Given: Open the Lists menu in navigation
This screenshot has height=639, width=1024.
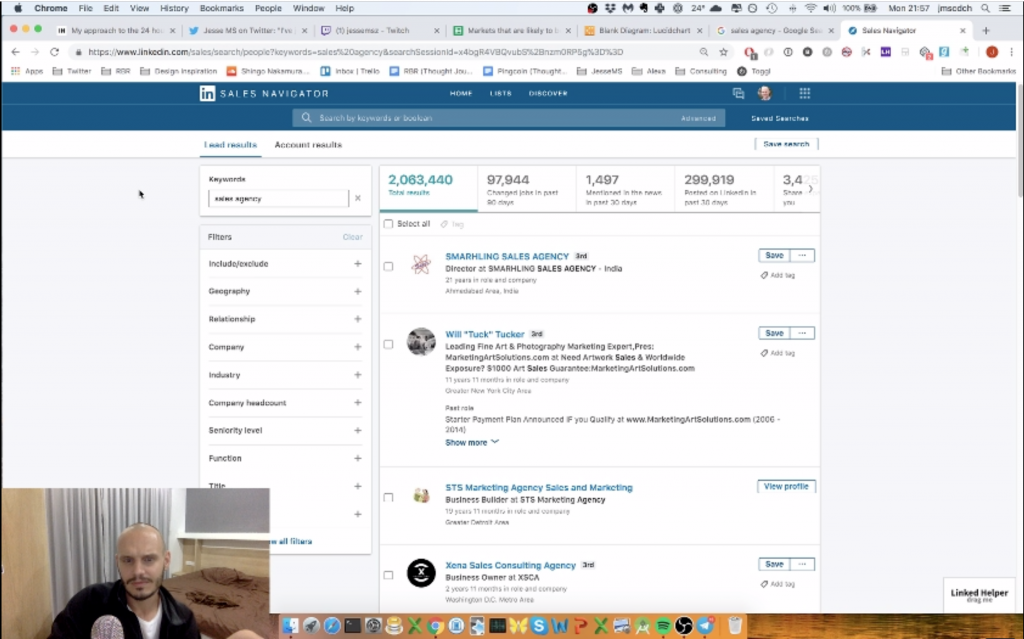Looking at the screenshot, I should [500, 93].
